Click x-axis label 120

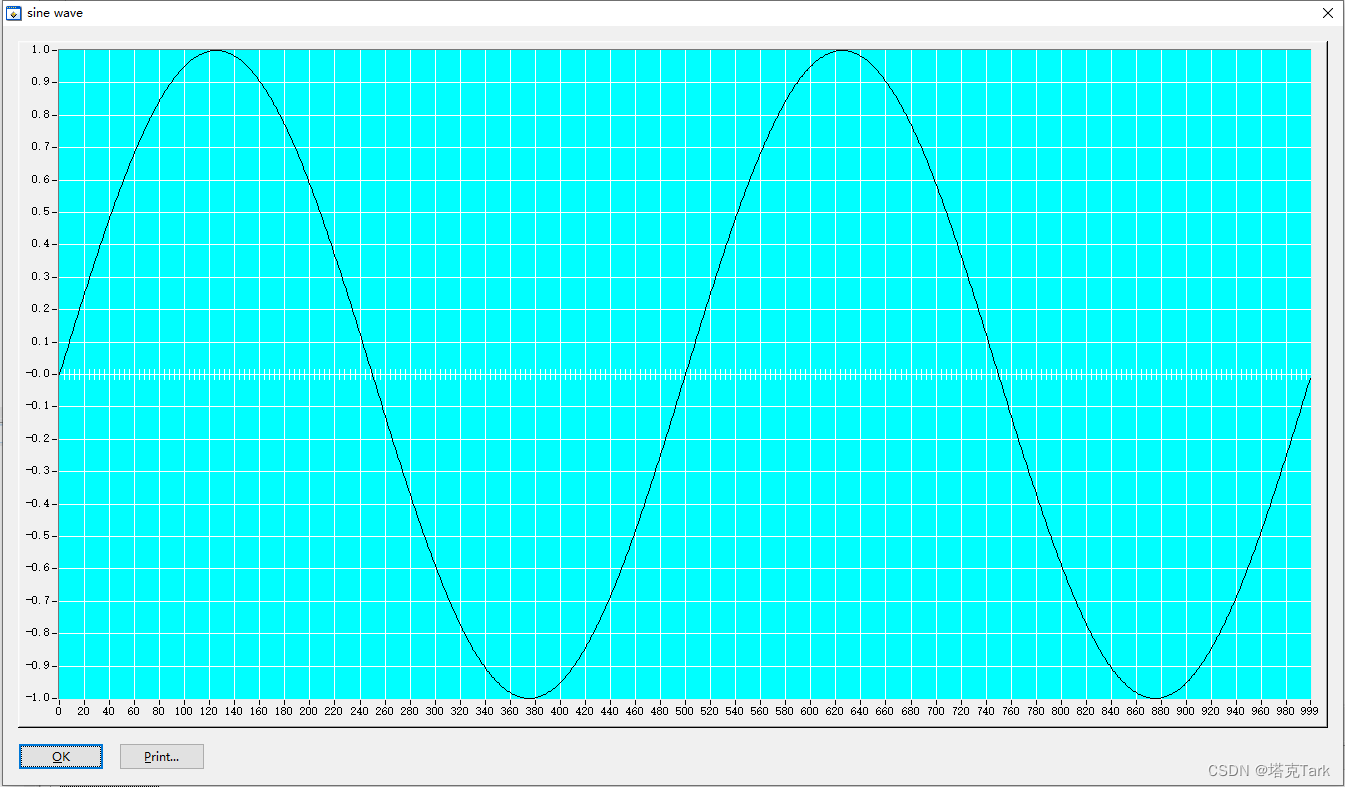coord(208,712)
